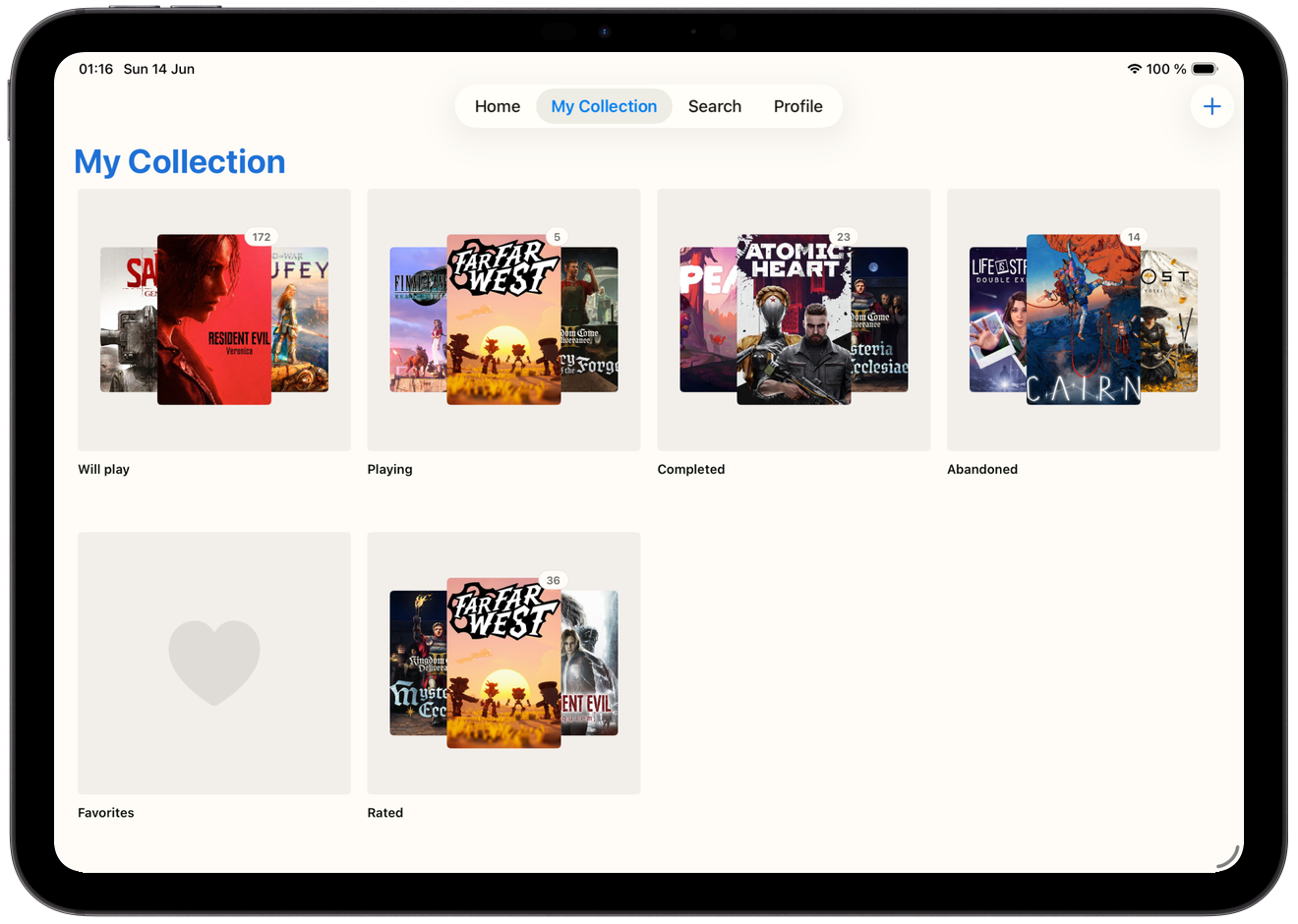
Task: Tap the My Collection page heading
Action: (180, 161)
